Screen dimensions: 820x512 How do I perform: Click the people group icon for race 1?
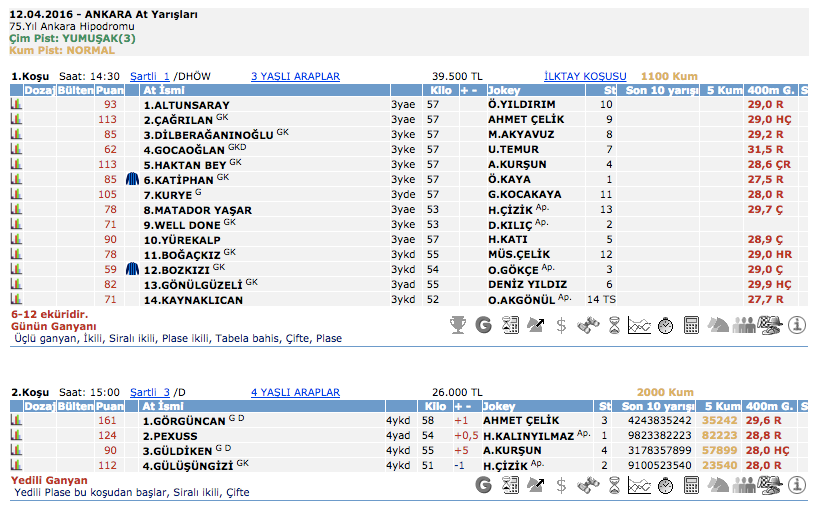click(x=744, y=324)
